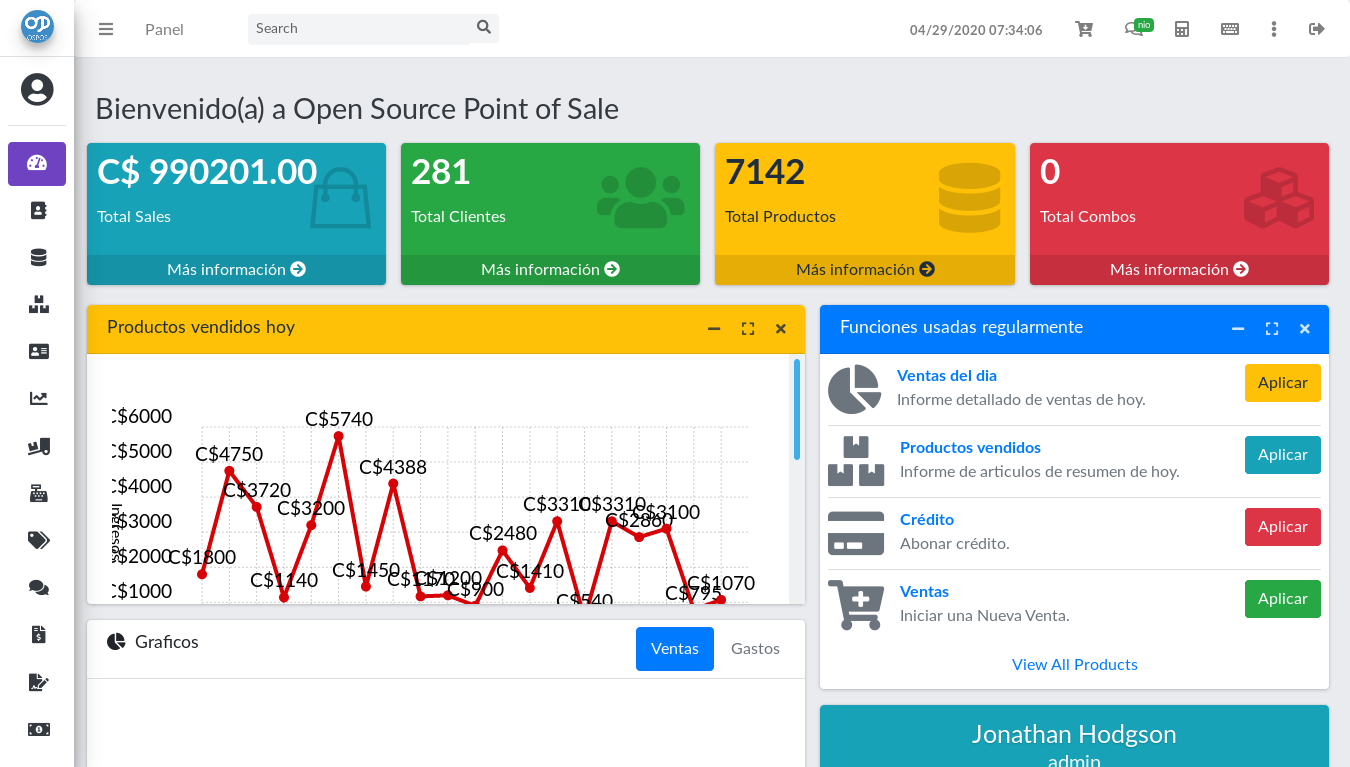Collapse the Funciones usadas regularmente panel
The height and width of the screenshot is (767, 1350).
[x=1238, y=328]
